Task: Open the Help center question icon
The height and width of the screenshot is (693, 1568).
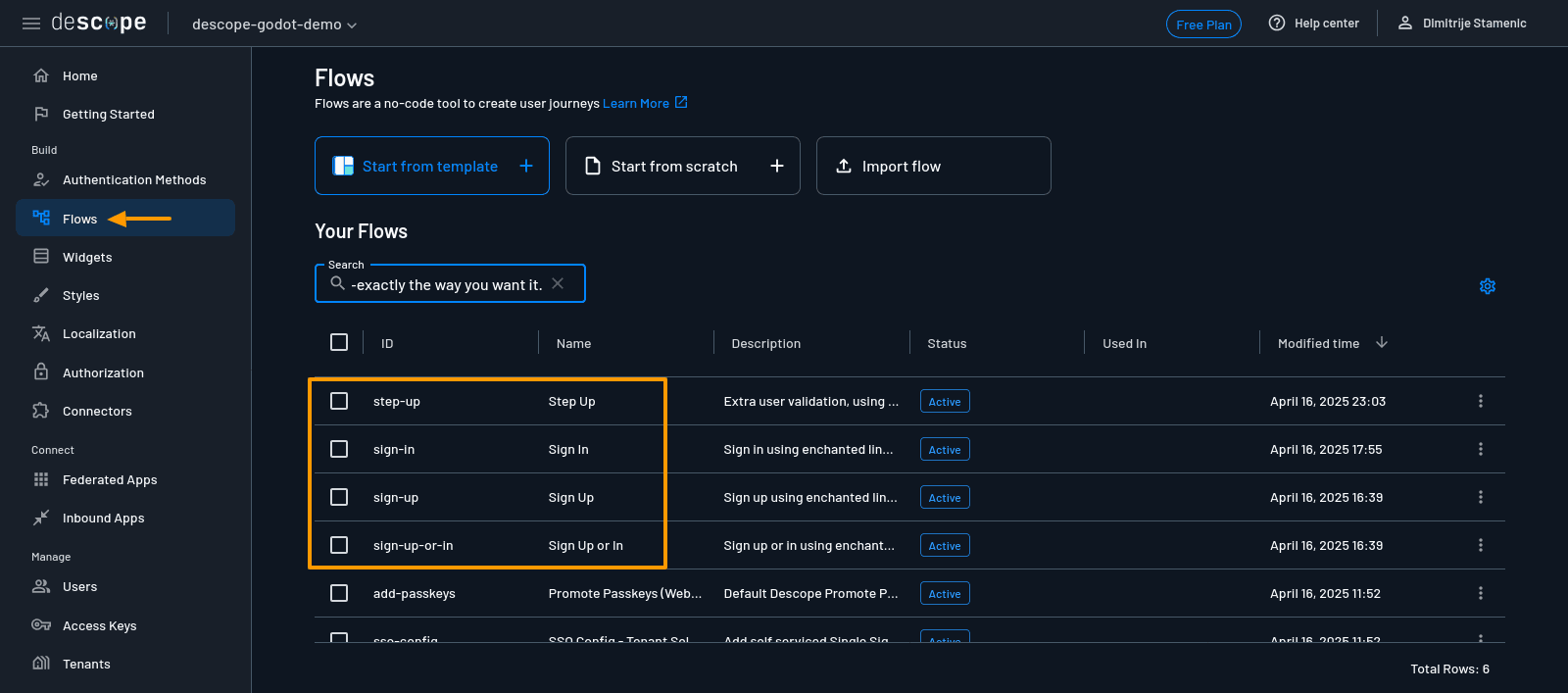Action: [x=1277, y=24]
